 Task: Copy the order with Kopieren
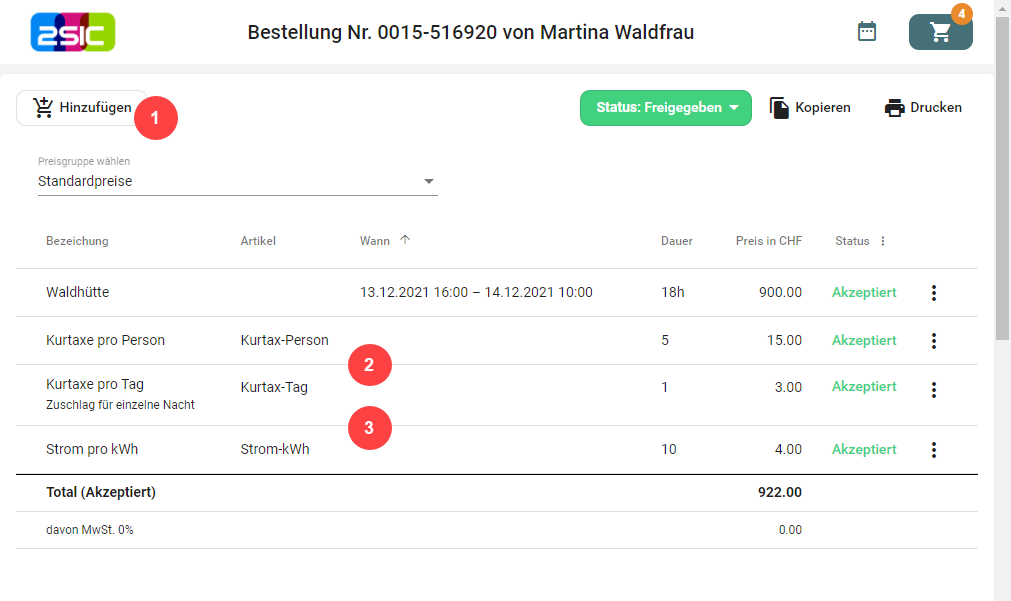point(810,108)
